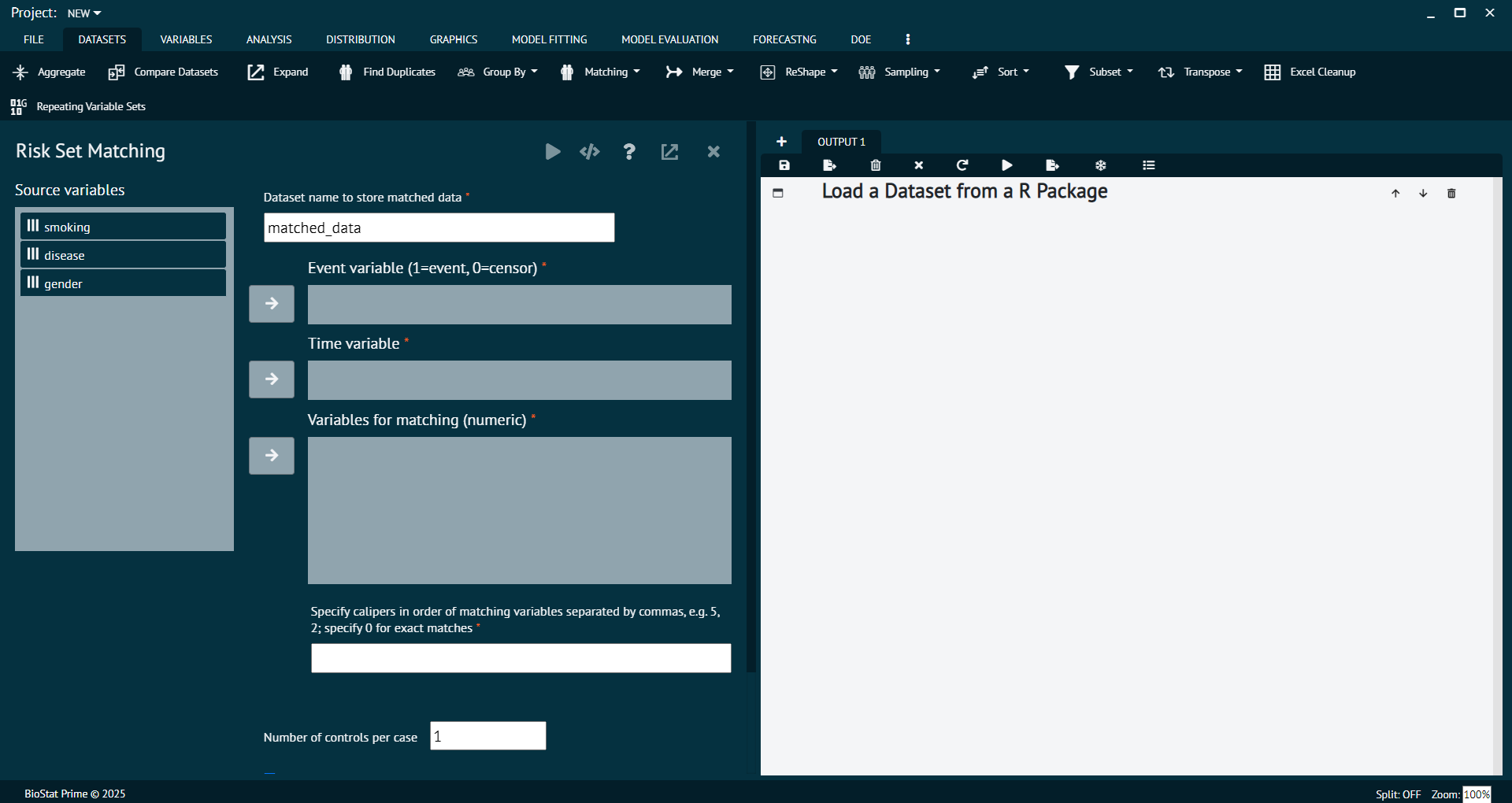Switch to the VARIABLES tab
Screen dimensions: 1512x803
186,39
